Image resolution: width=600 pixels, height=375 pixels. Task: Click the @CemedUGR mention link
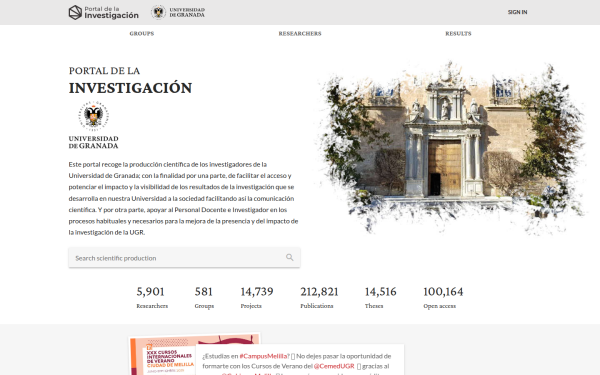(334, 366)
